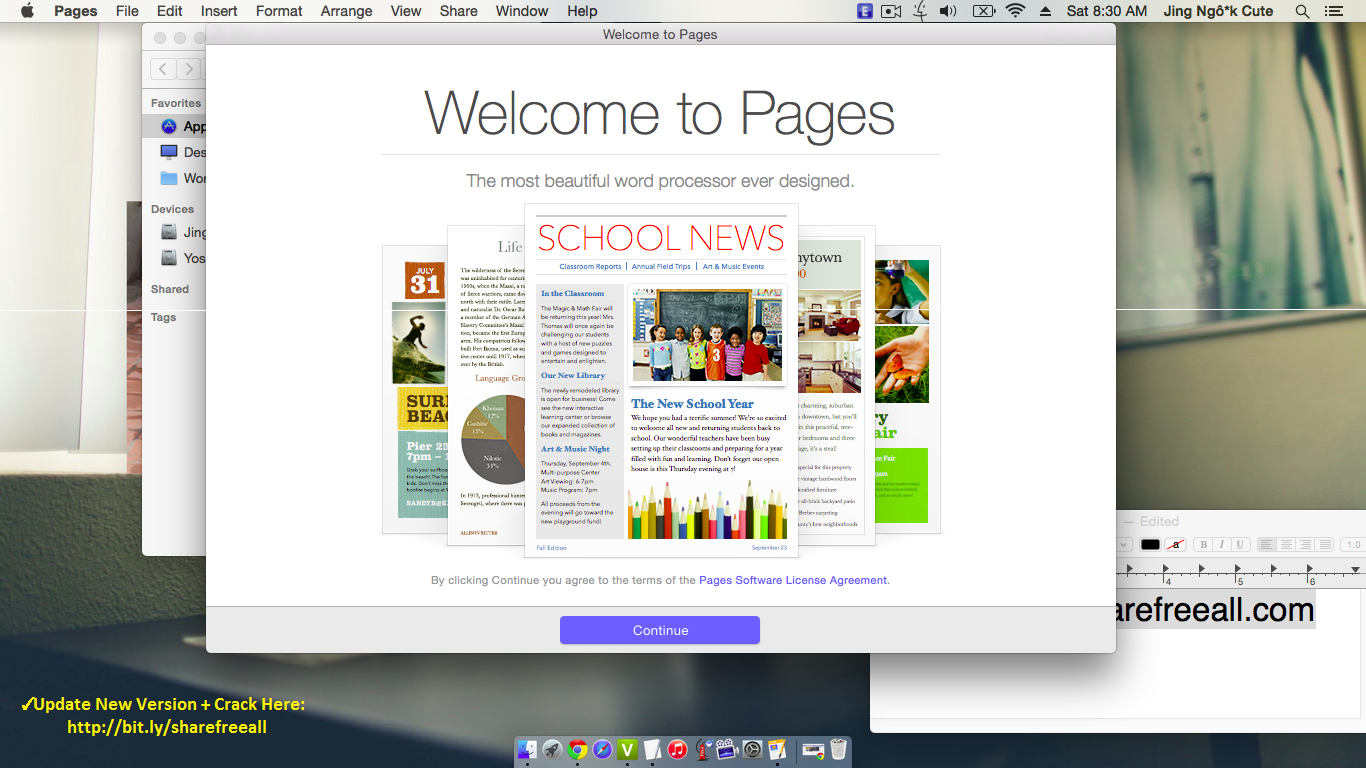Open Pages icon in the Dock
The height and width of the screenshot is (768, 1366).
tap(777, 749)
